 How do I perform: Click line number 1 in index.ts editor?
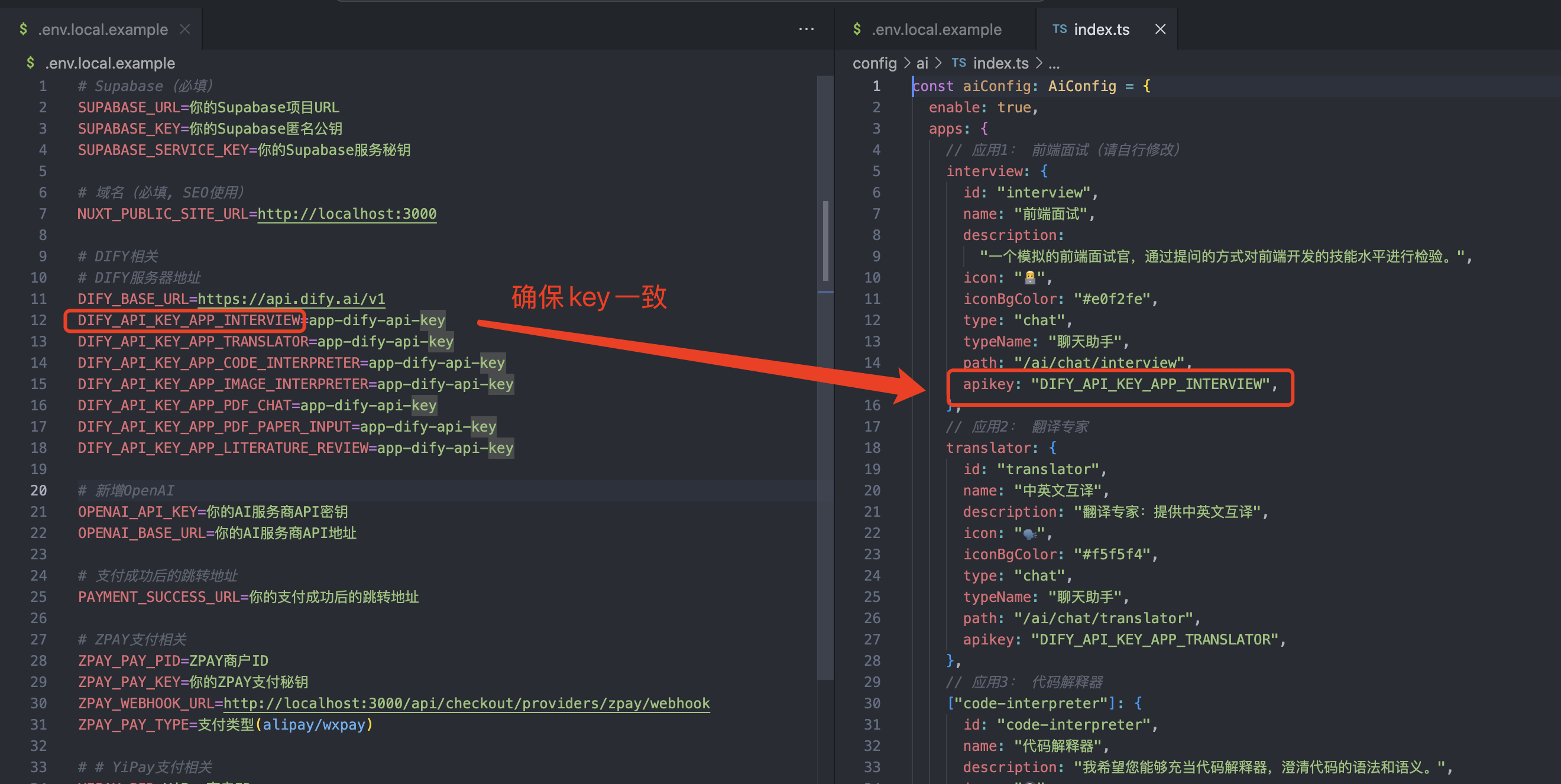(x=876, y=86)
